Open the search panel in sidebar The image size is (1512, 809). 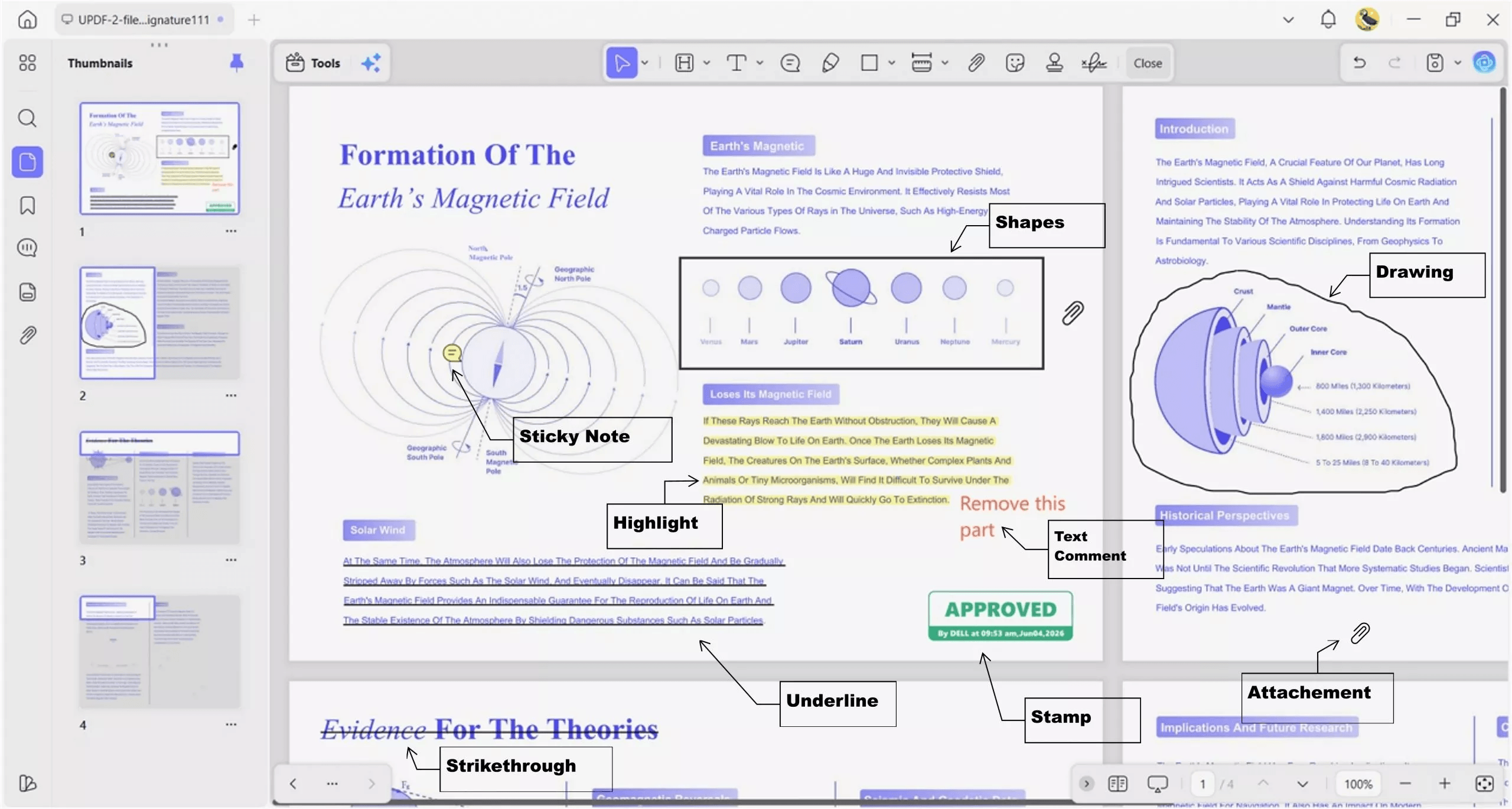pyautogui.click(x=27, y=118)
